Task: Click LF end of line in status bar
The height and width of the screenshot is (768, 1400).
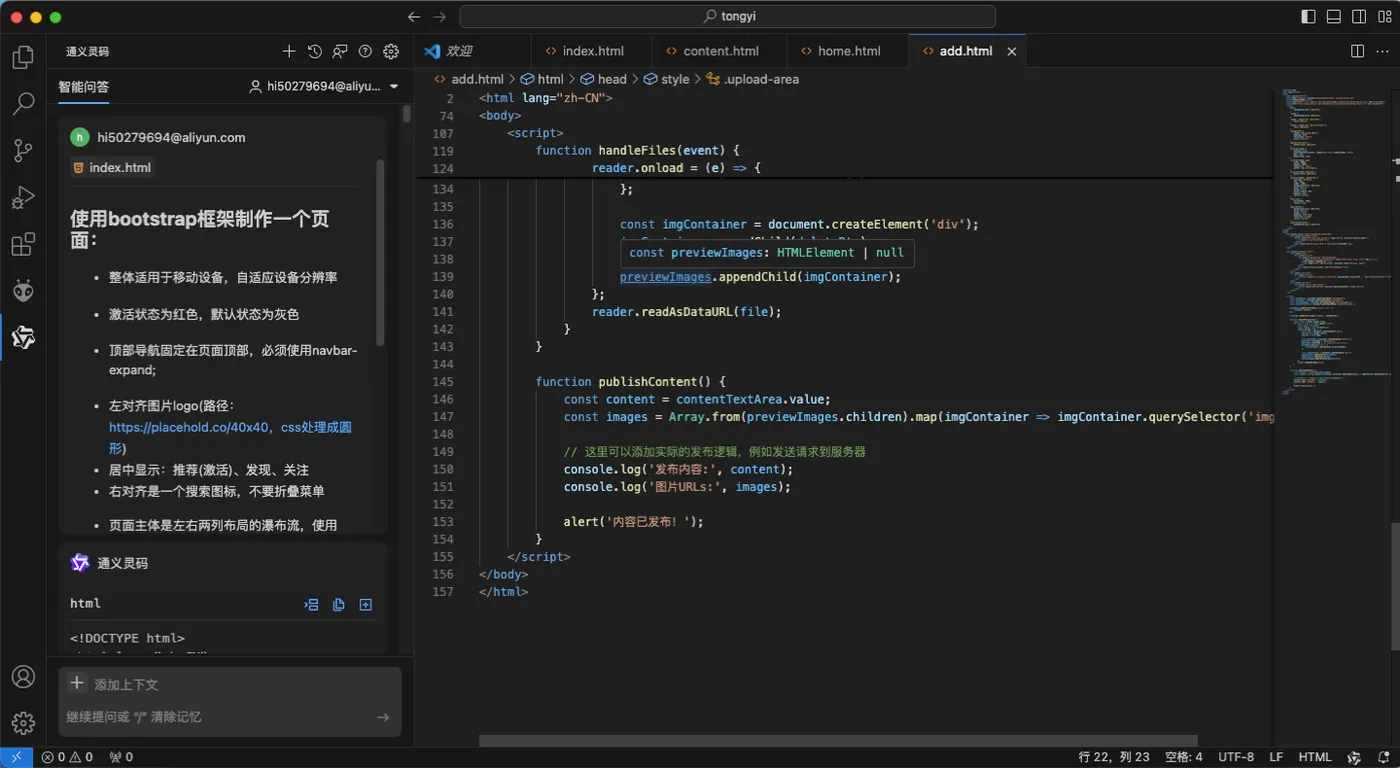Action: [1277, 757]
